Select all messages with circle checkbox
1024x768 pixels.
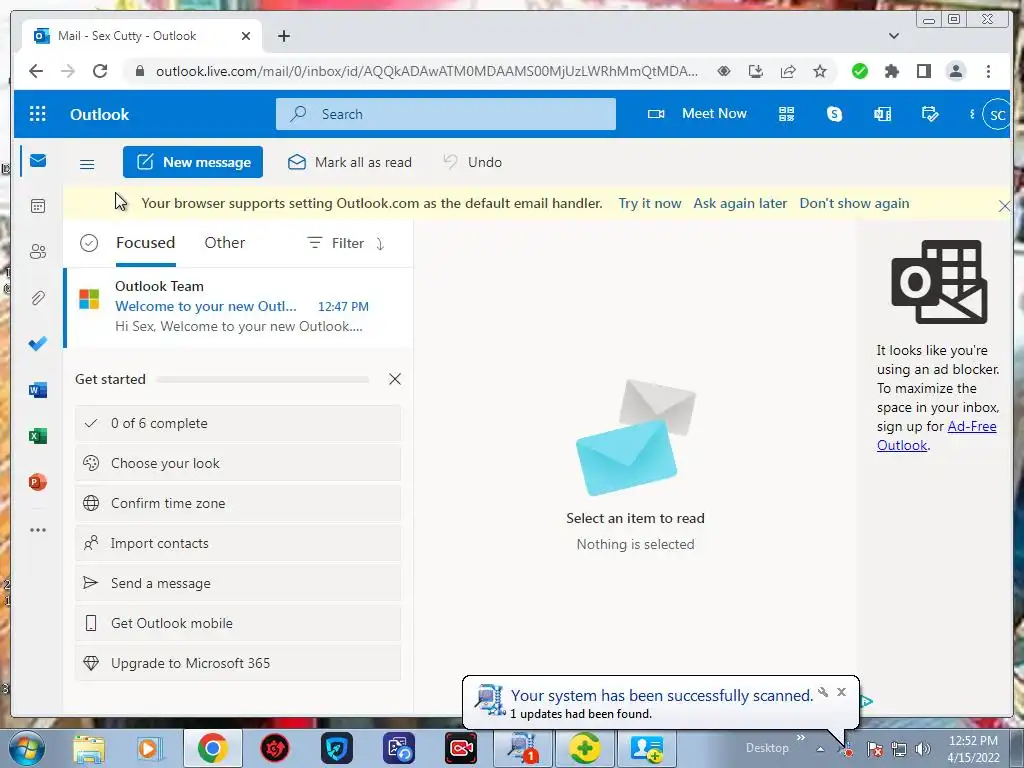click(89, 243)
